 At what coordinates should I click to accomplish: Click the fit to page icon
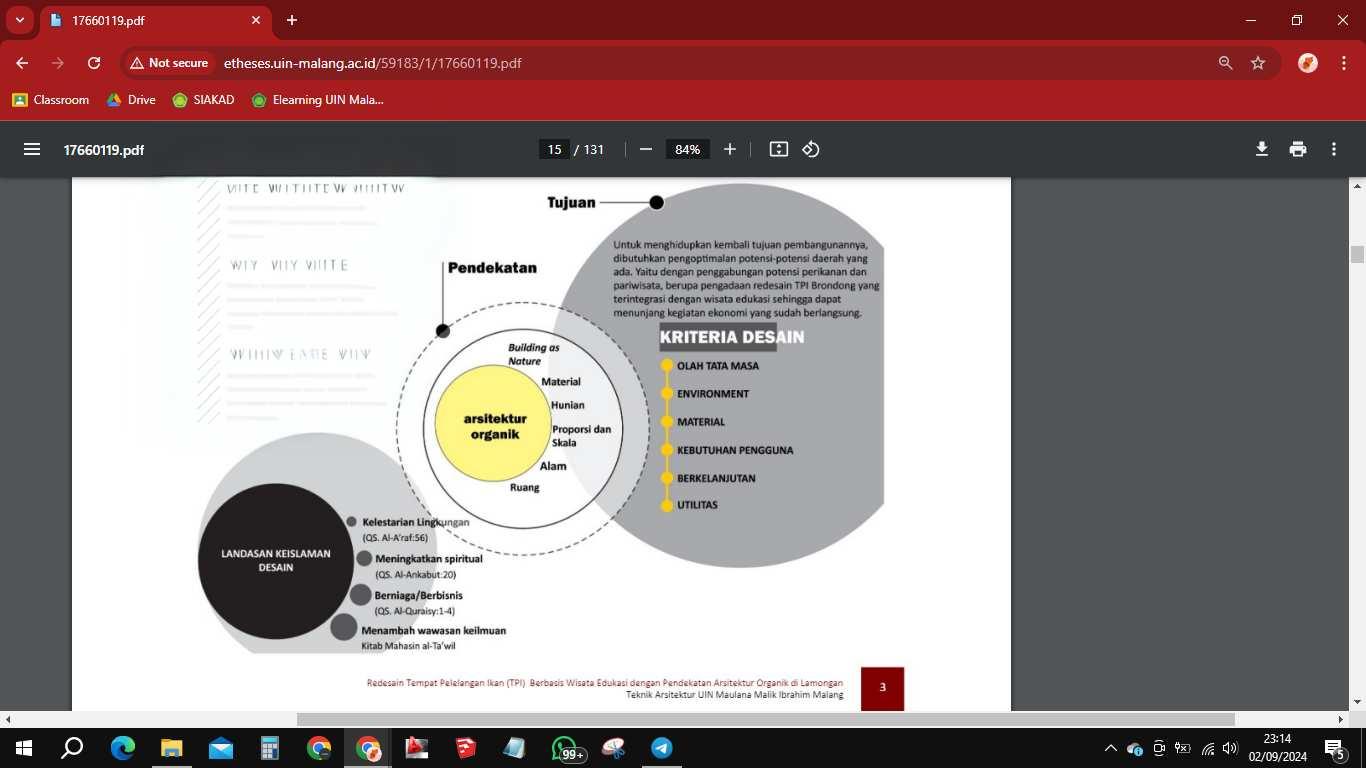tap(779, 149)
